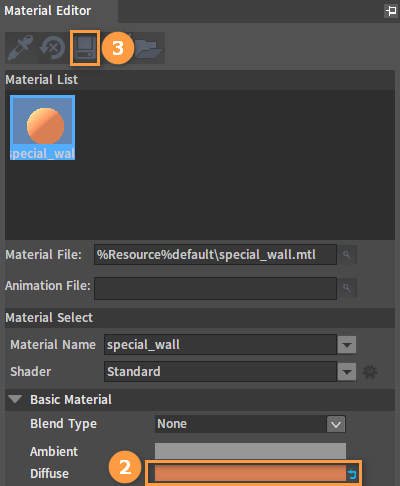Select the eyedropper pick material tool
Screen dimensions: 400x486
pyautogui.click(x=20, y=48)
